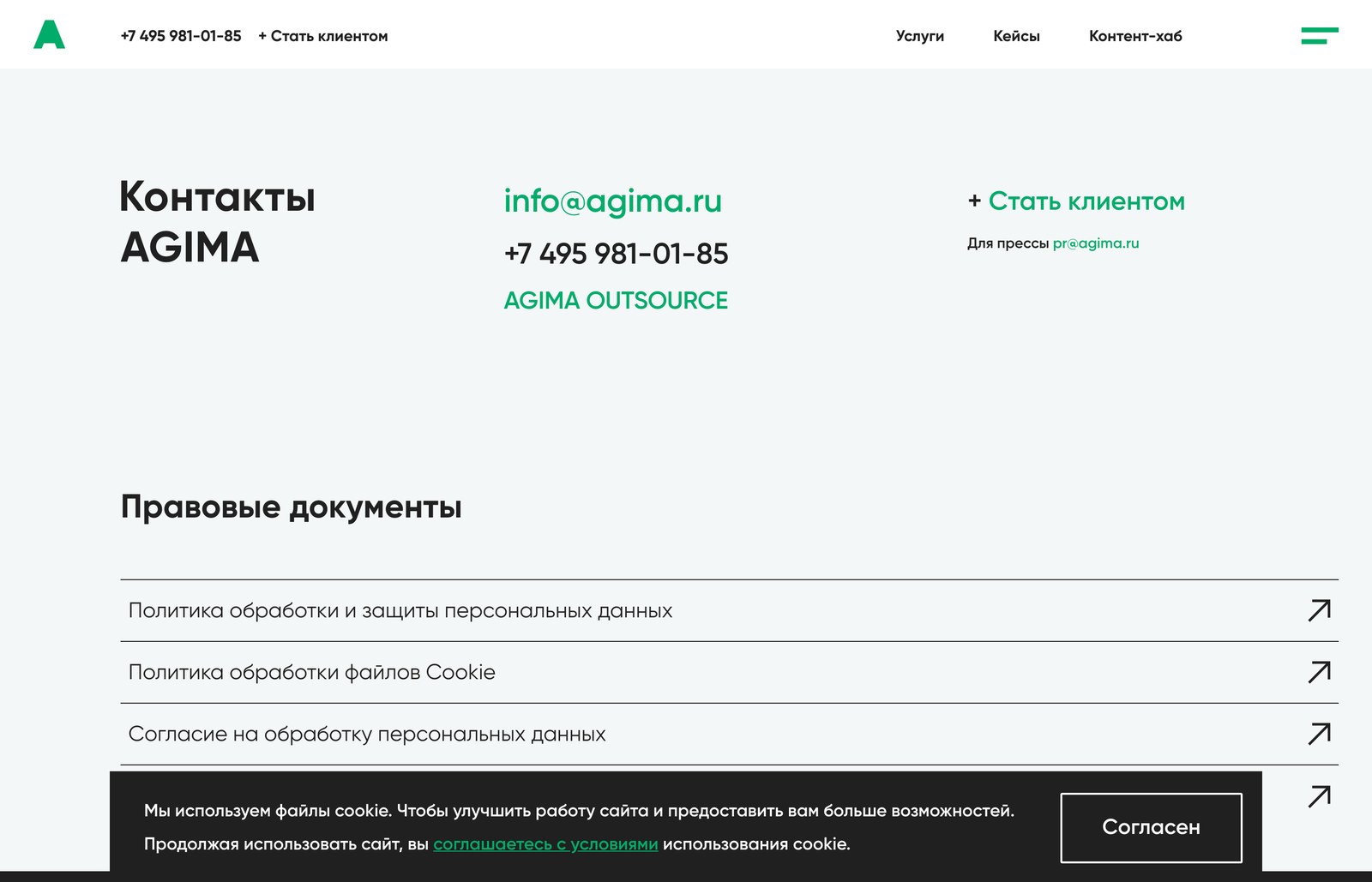Open 'Согласие на обработку персональных данных'
The image size is (1372, 882).
[729, 734]
